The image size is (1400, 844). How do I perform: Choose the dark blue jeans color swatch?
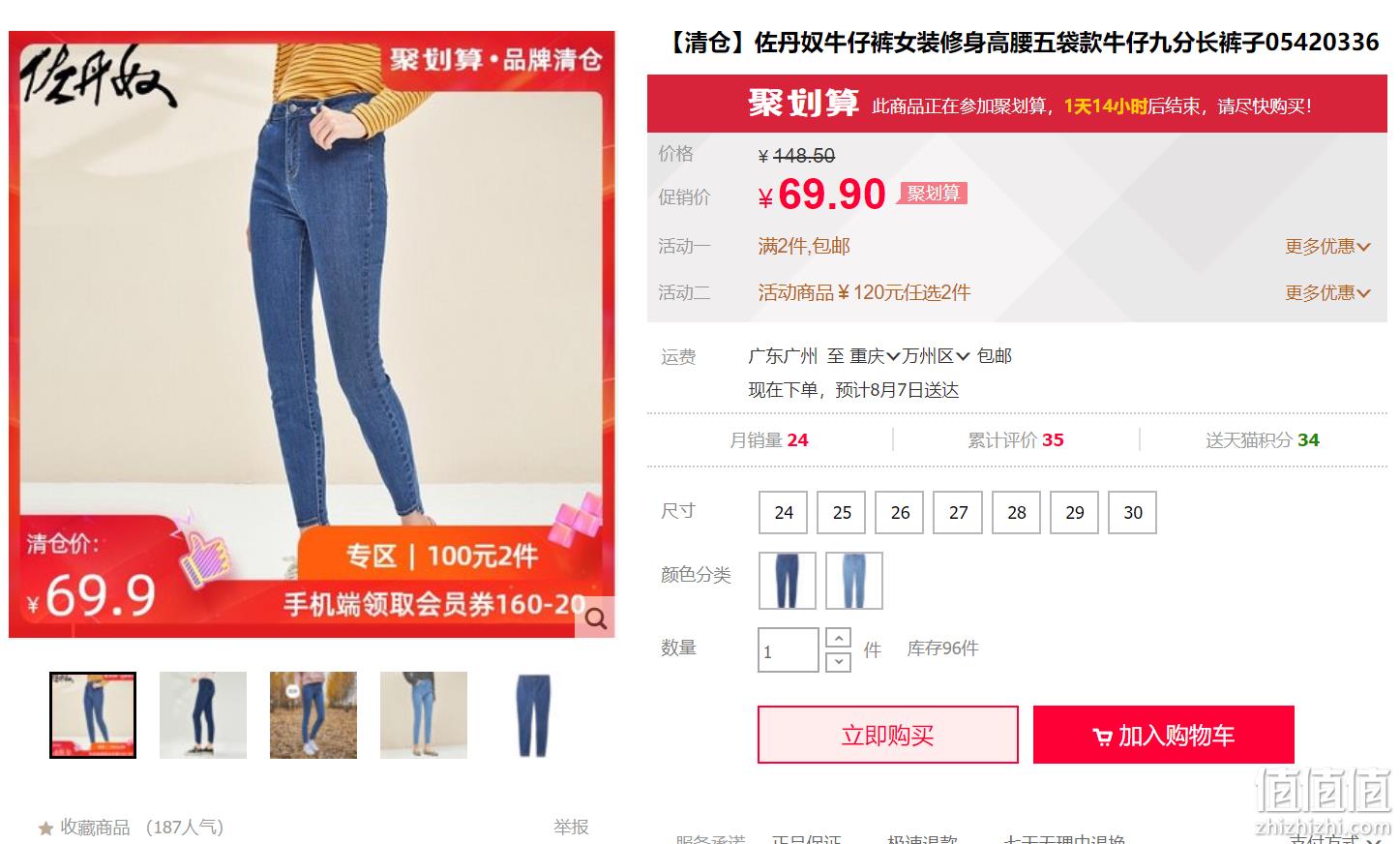click(x=787, y=581)
